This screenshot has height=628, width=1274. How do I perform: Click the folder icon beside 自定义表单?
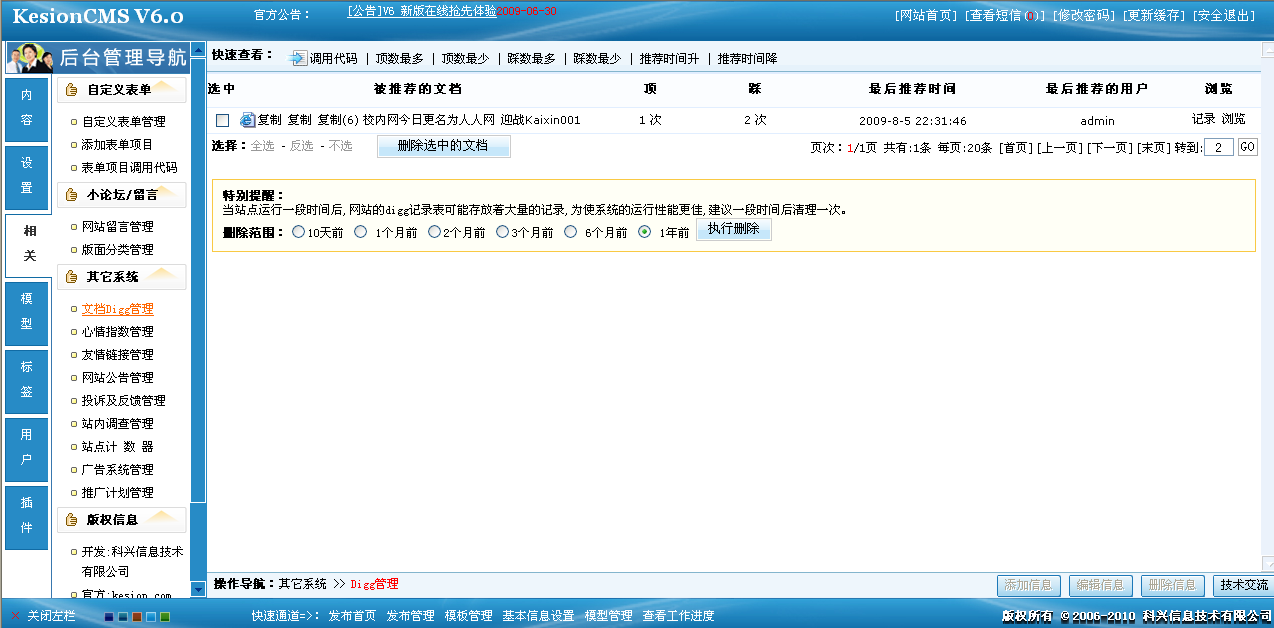coord(69,91)
